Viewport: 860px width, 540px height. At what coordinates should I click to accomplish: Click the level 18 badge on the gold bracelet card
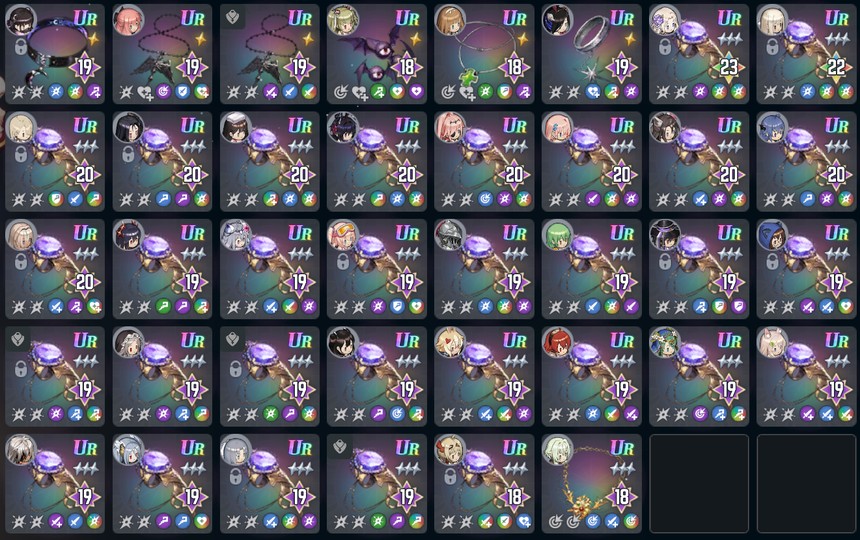point(621,497)
